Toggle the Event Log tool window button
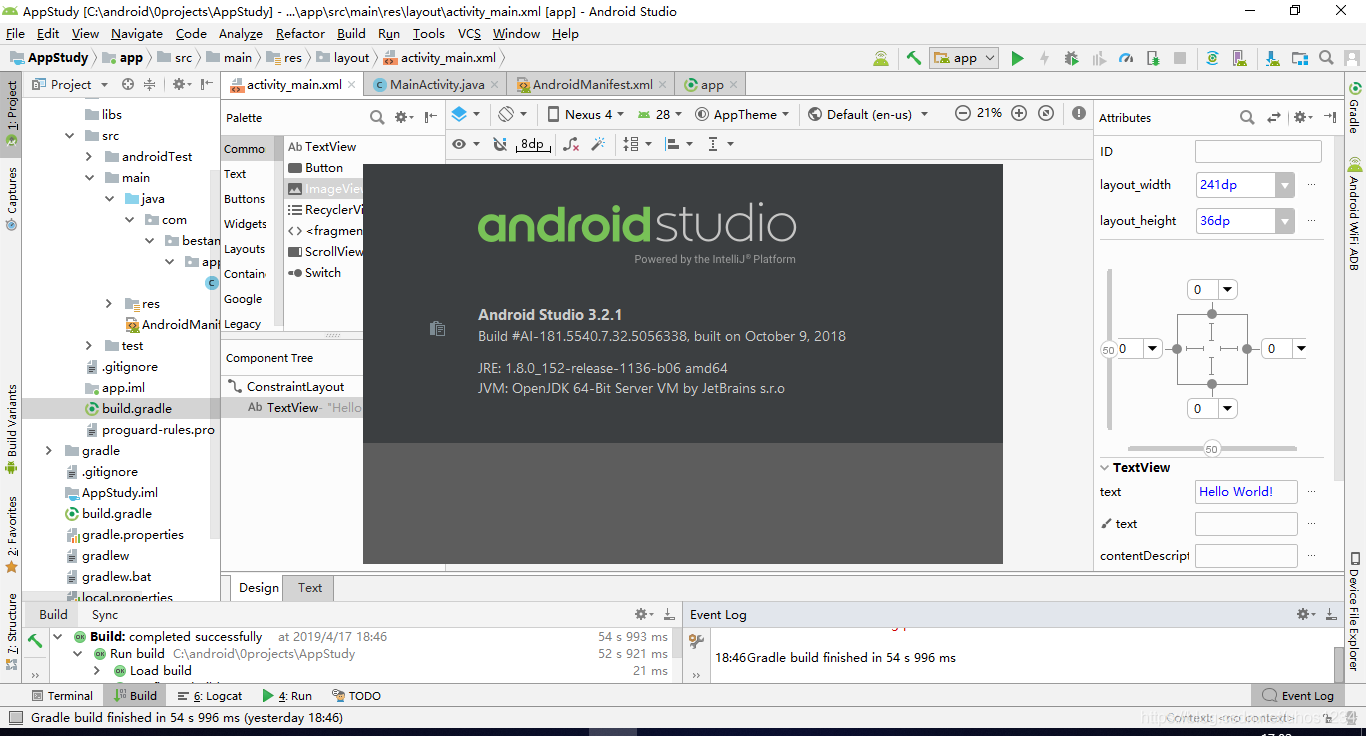Screen dimensions: 1366x736 click(1298, 695)
